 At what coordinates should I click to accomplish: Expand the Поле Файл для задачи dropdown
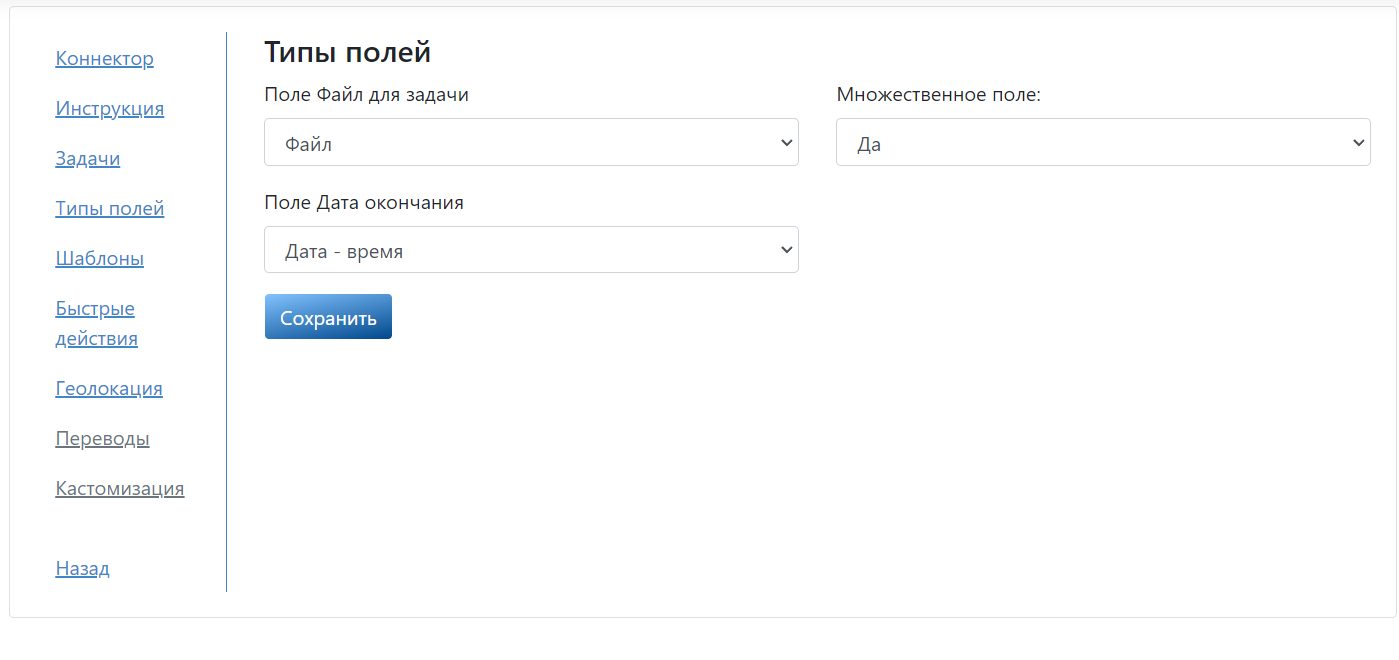tap(531, 142)
